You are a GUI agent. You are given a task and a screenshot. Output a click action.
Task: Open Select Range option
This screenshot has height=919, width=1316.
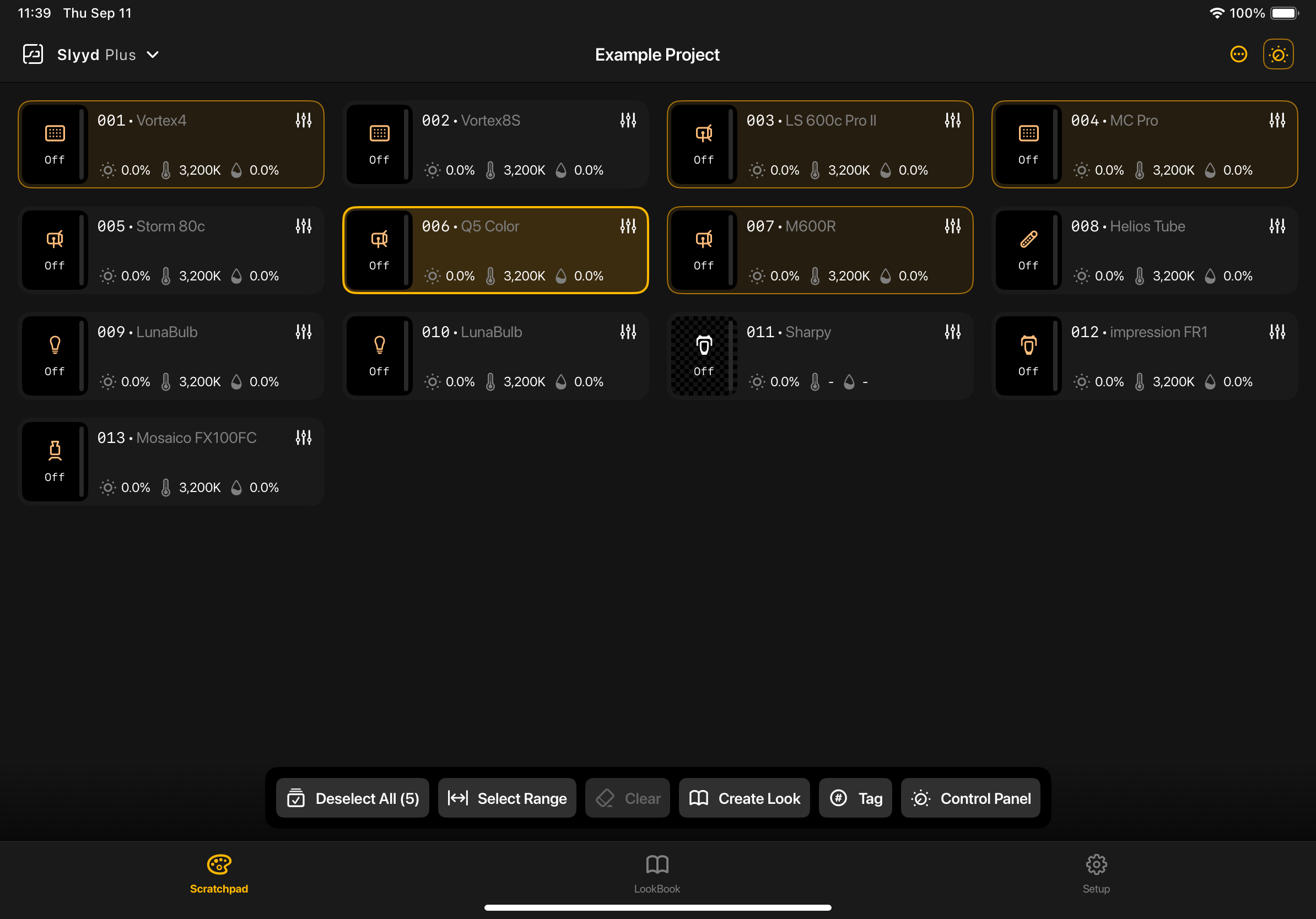pos(506,798)
